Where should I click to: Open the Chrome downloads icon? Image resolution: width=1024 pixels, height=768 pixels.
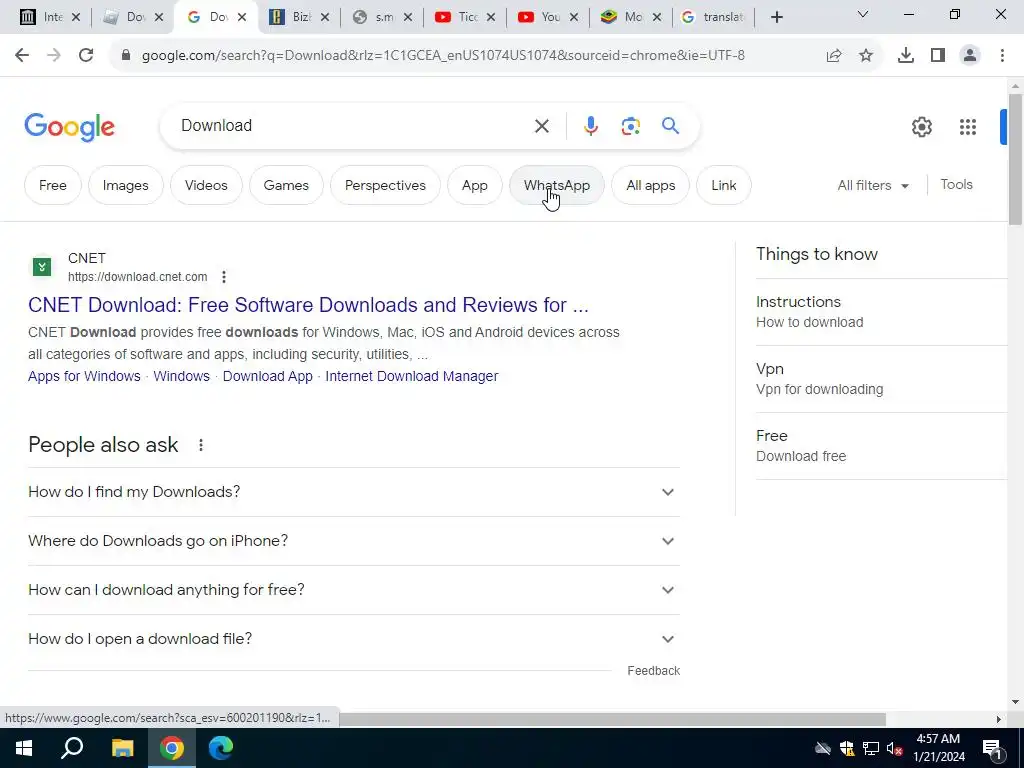click(x=906, y=56)
